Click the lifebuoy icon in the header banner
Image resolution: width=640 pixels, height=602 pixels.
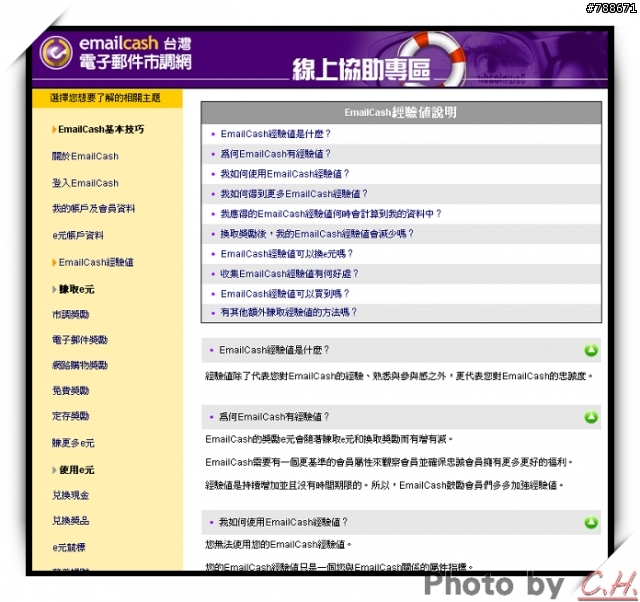point(433,58)
